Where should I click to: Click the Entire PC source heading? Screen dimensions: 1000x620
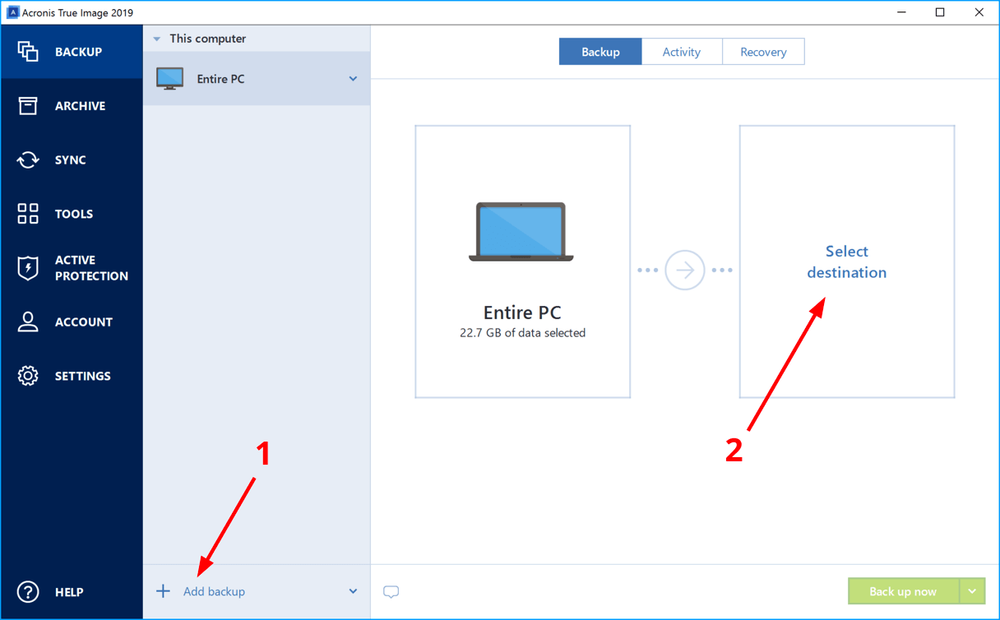click(522, 313)
